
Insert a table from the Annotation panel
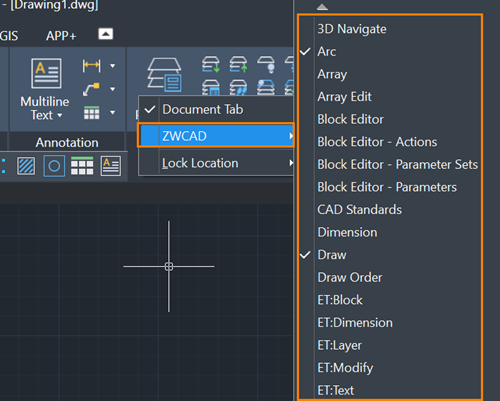[x=91, y=113]
